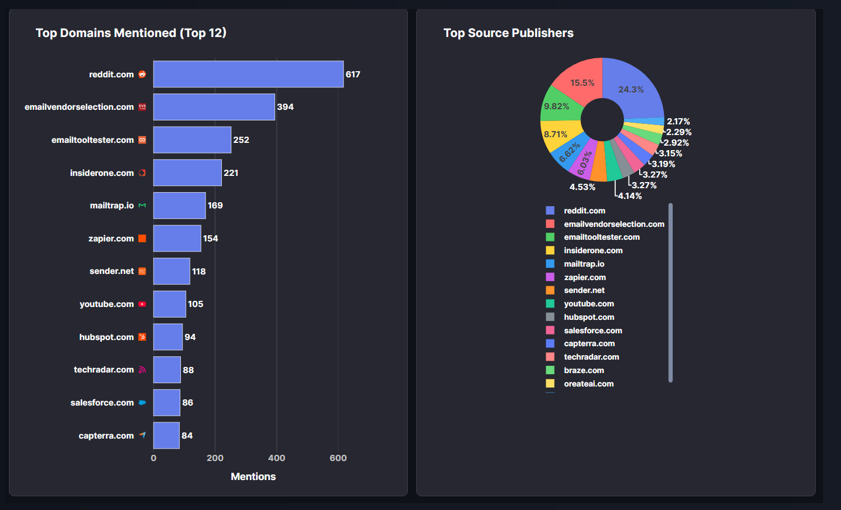Toggle insiderone.com legend color swatch
This screenshot has width=841, height=510.
pos(550,250)
